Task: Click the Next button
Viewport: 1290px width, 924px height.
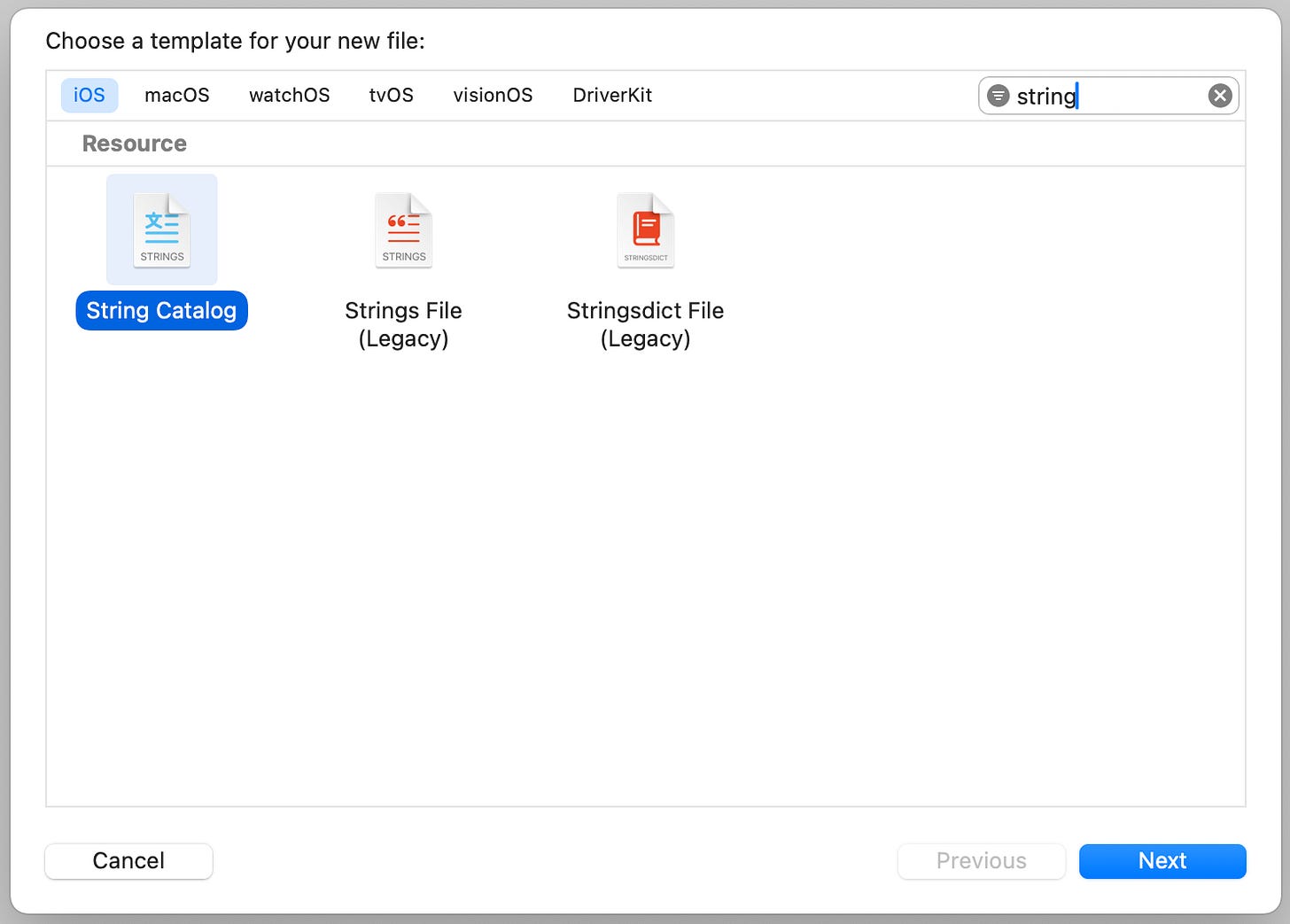Action: click(x=1162, y=861)
